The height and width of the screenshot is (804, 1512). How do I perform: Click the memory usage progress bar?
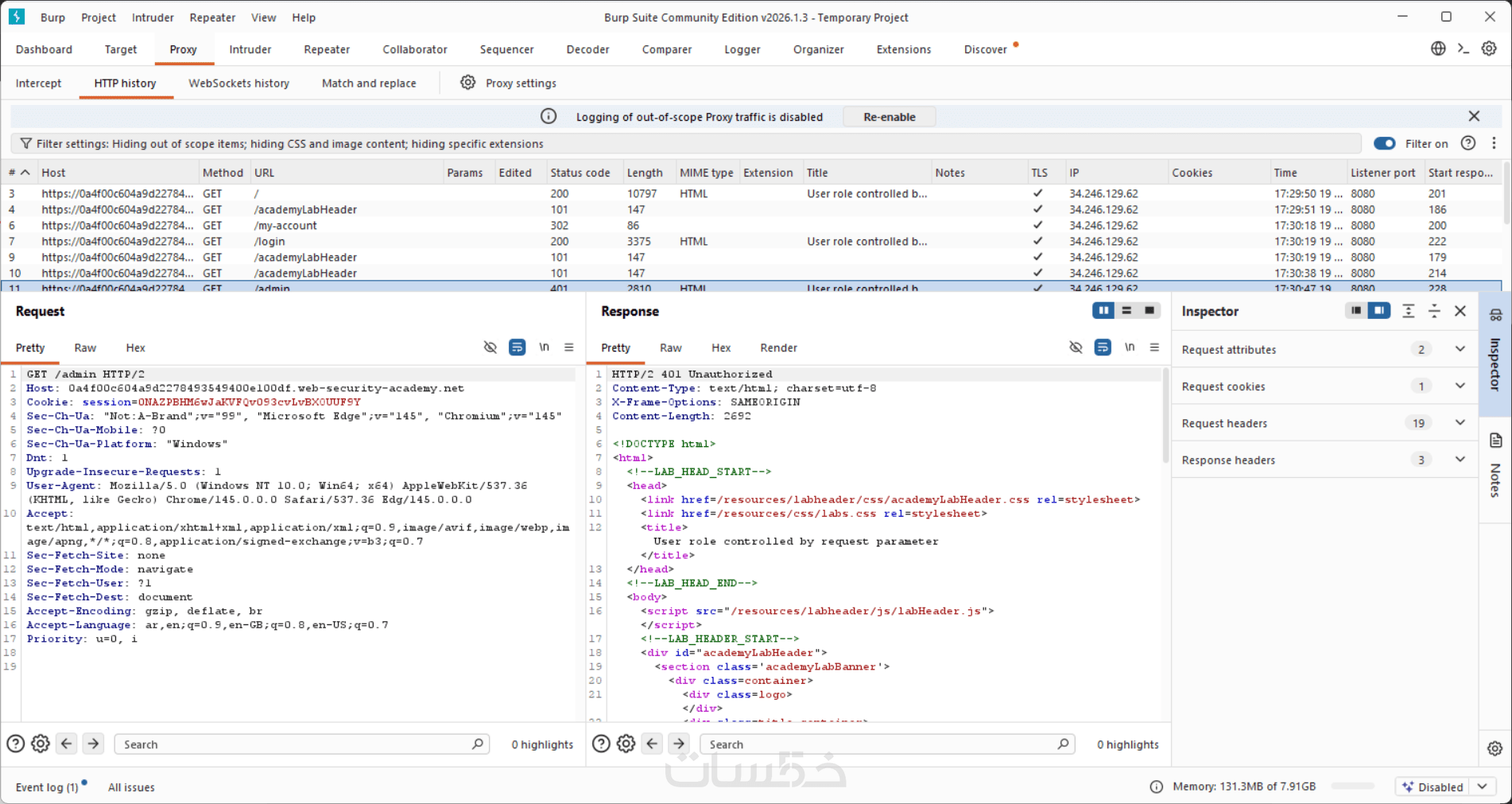coord(1353,787)
